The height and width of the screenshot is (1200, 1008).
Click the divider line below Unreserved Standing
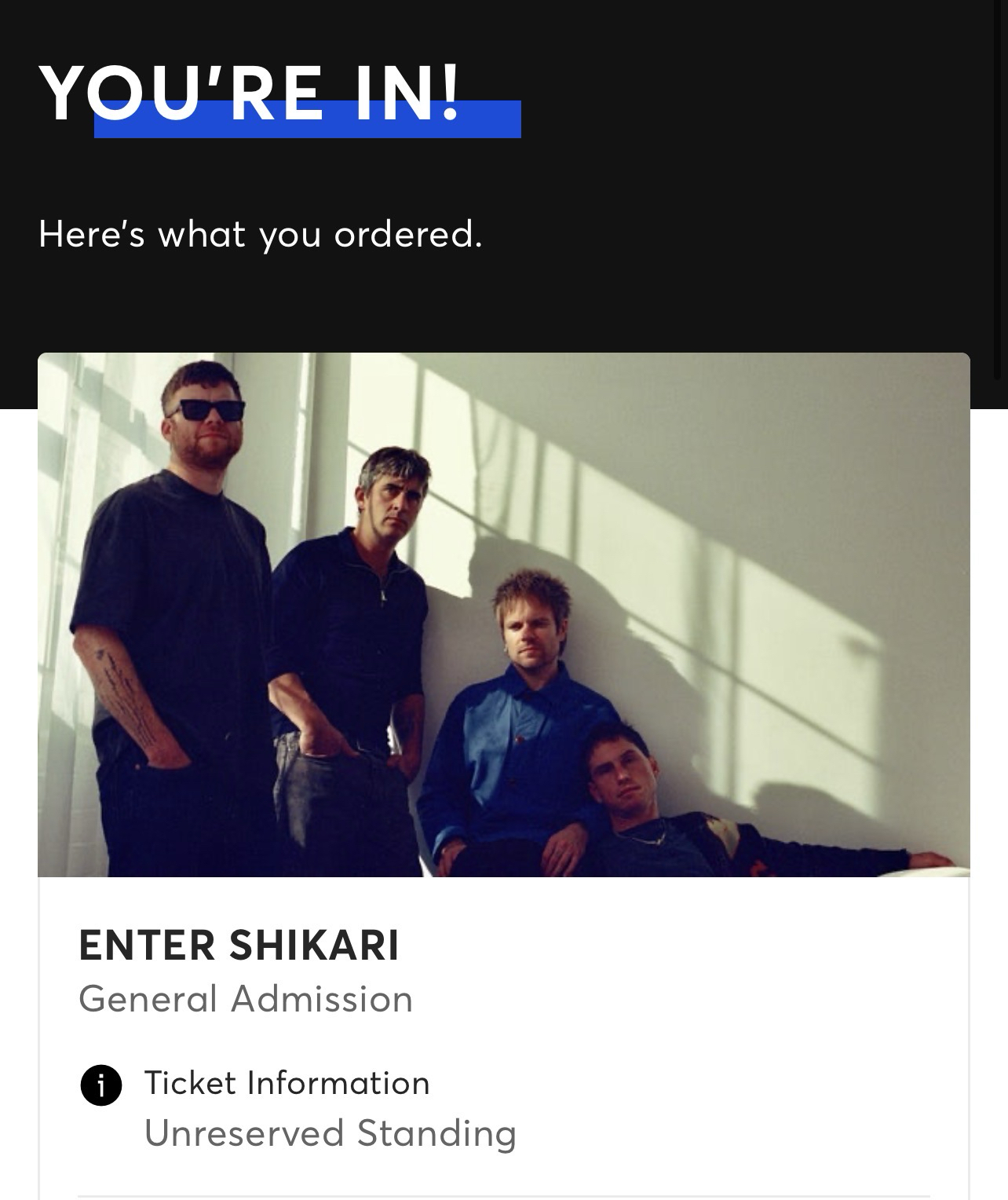pos(502,1197)
